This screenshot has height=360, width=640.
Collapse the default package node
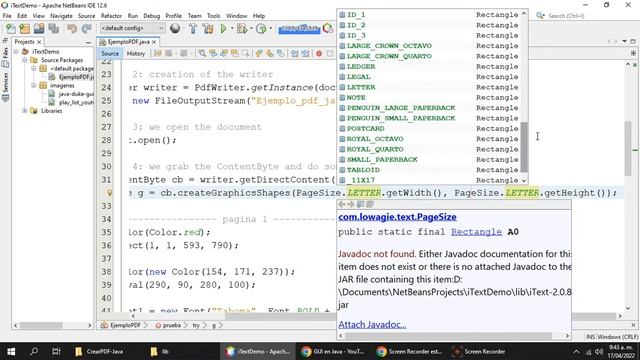point(33,69)
